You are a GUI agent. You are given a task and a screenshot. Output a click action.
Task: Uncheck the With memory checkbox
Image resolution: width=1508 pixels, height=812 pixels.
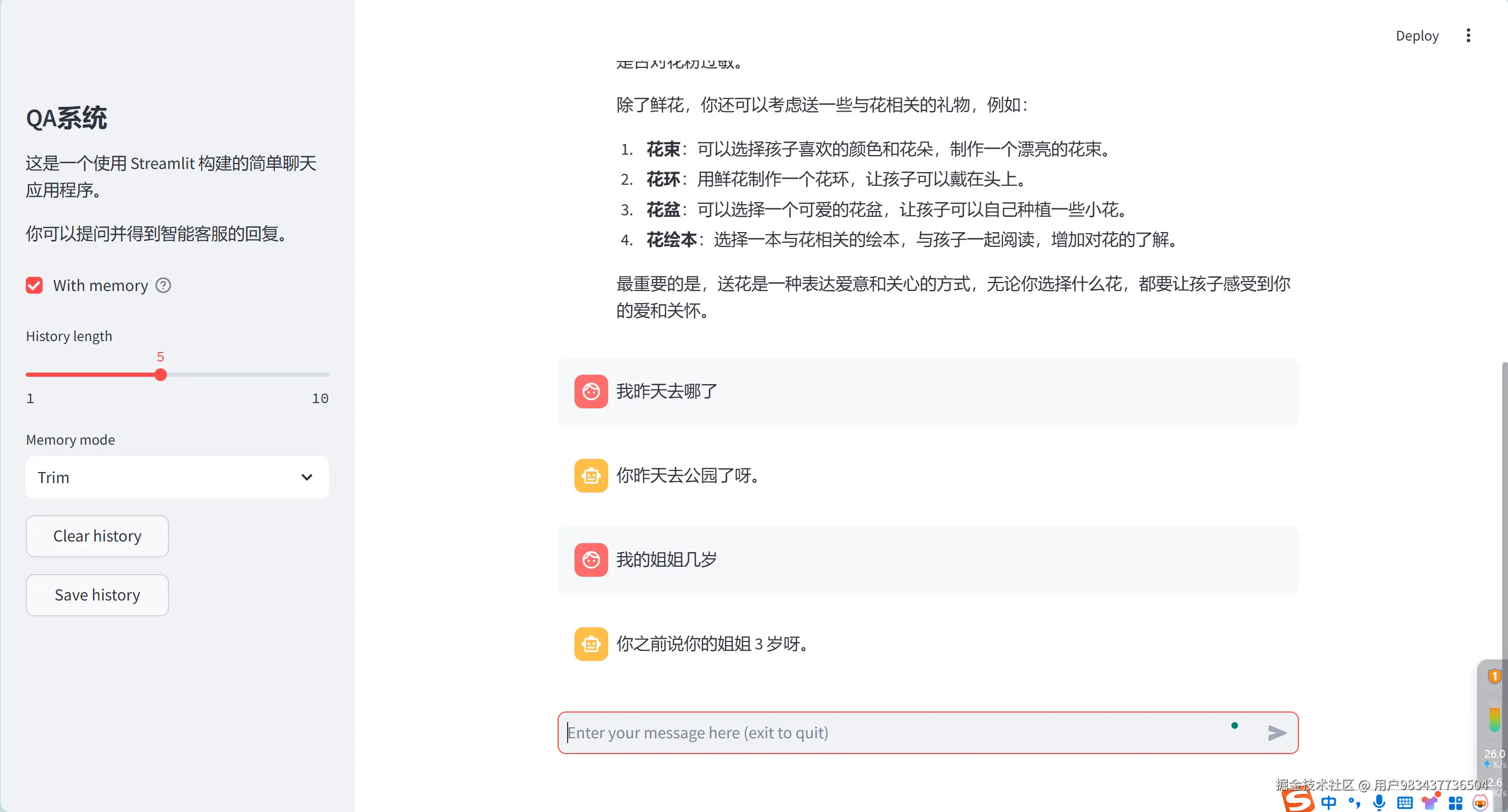pos(35,285)
